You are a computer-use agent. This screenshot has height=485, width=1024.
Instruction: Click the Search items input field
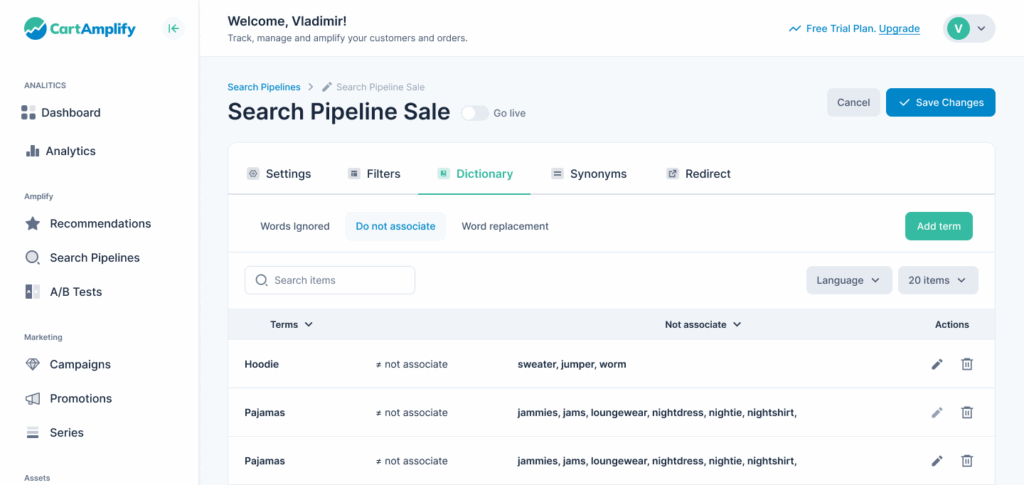tap(330, 280)
